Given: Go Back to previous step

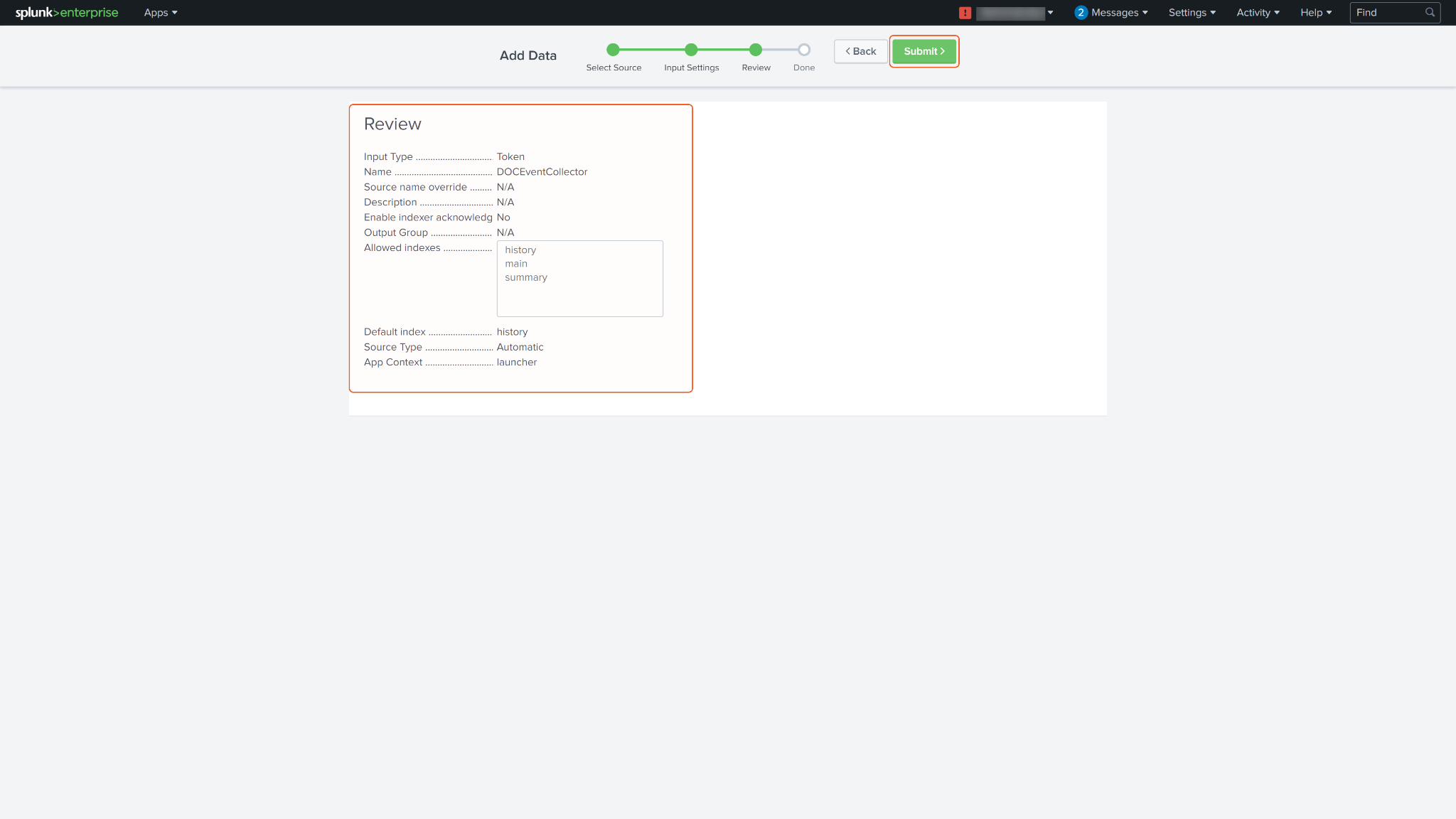Looking at the screenshot, I should (861, 51).
